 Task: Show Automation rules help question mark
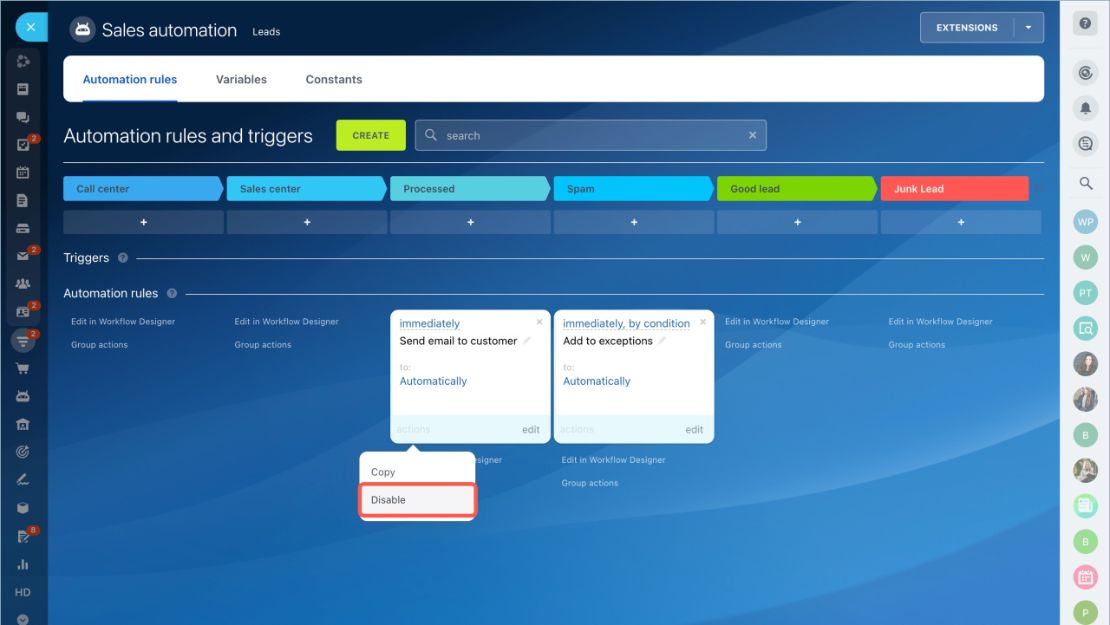pyautogui.click(x=171, y=293)
